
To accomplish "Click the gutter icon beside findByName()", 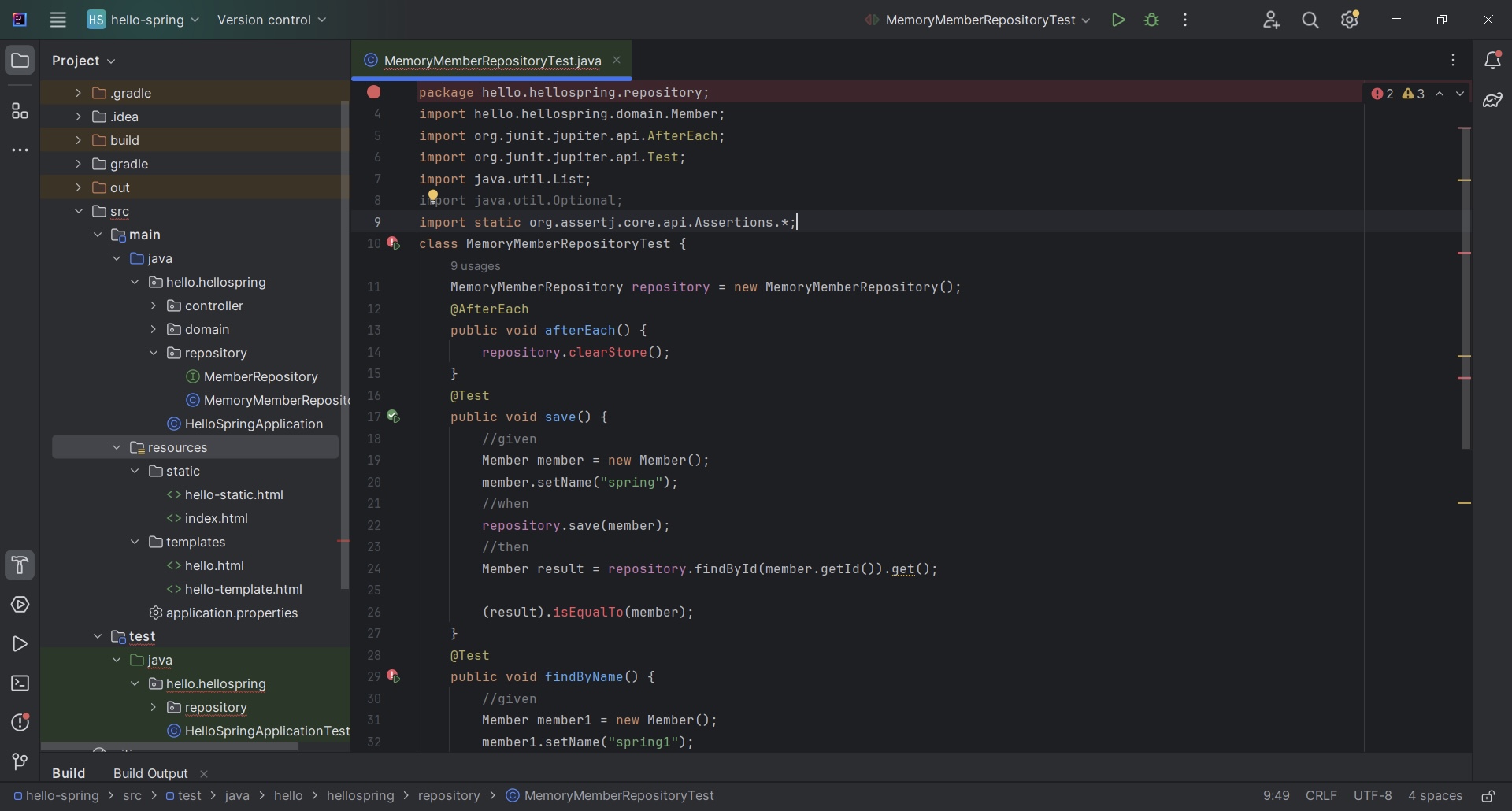I will coord(394,677).
